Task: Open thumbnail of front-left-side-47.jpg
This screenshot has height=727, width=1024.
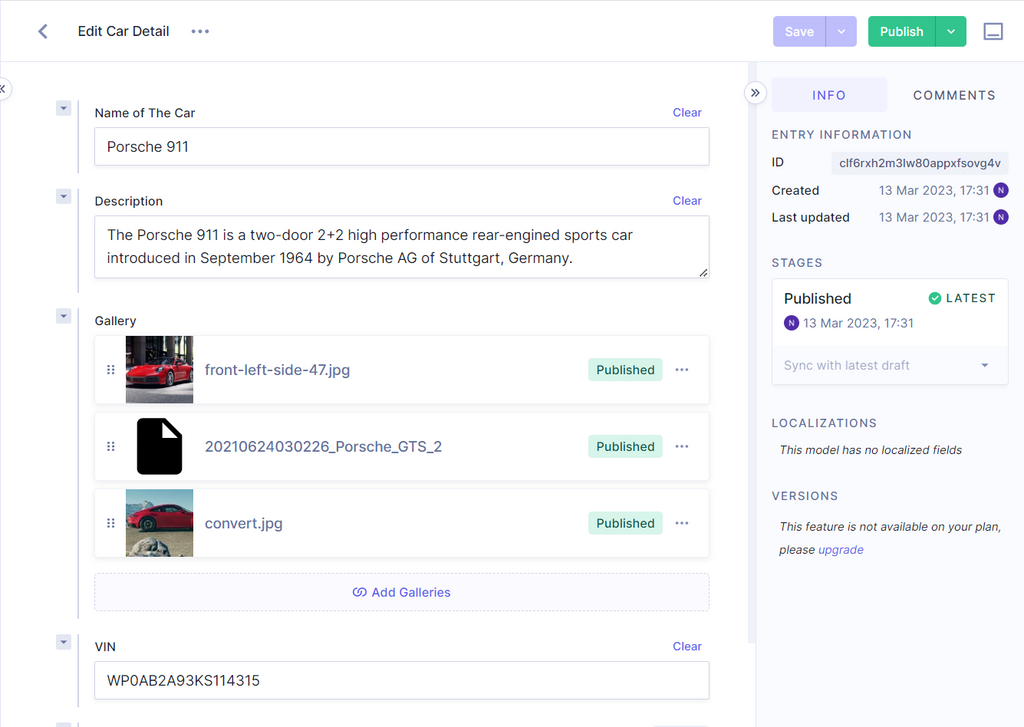Action: [159, 370]
